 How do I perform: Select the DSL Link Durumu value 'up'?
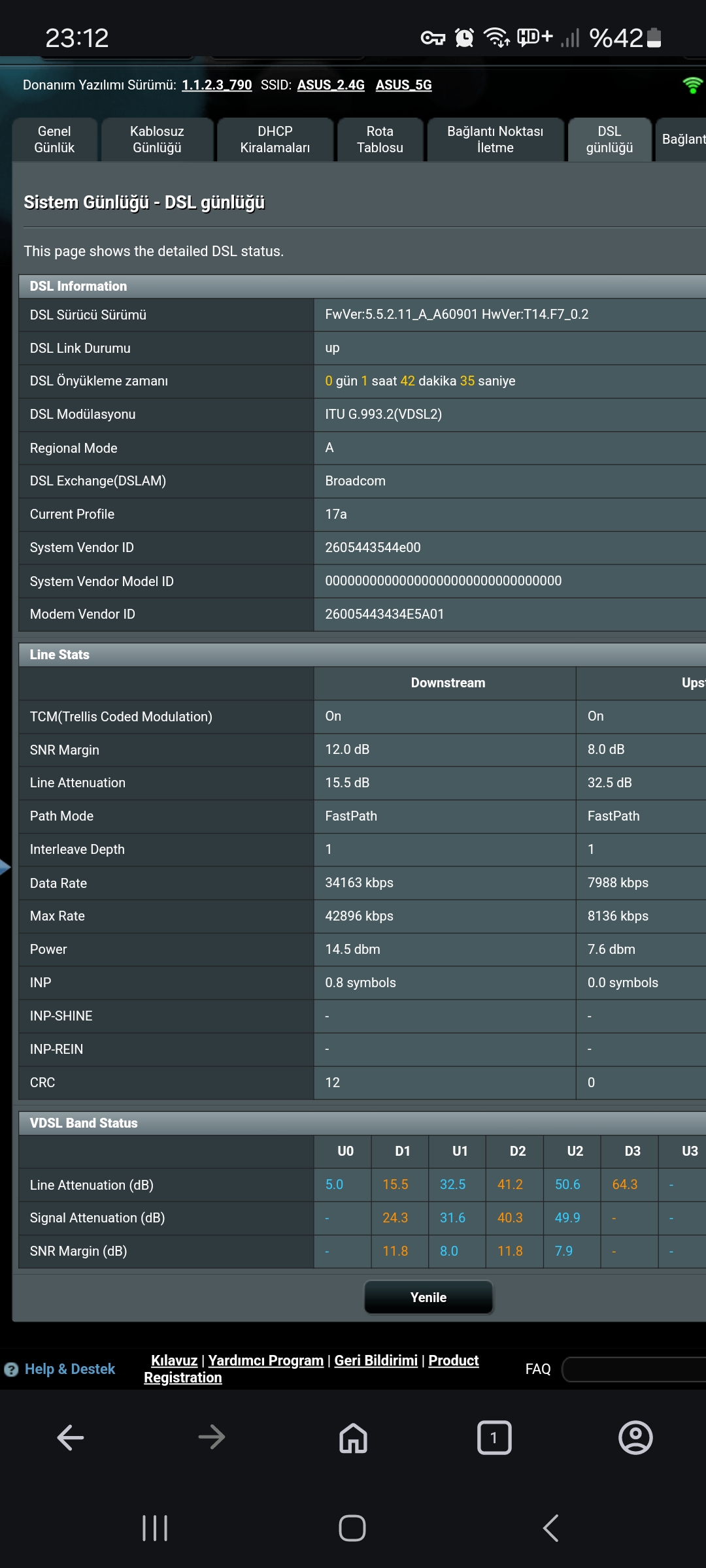pyautogui.click(x=332, y=348)
